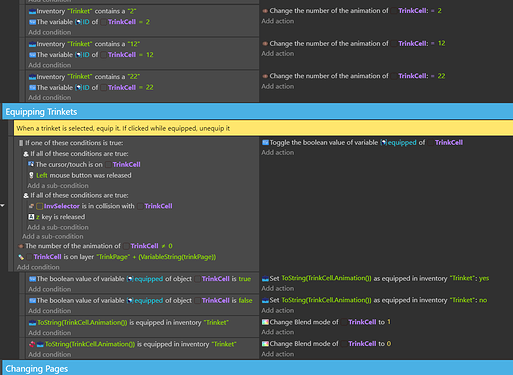The width and height of the screenshot is (513, 375).
Task: Click variable icon of 'ID of TrinkCell = 12' condition
Action: pyautogui.click(x=32, y=55)
